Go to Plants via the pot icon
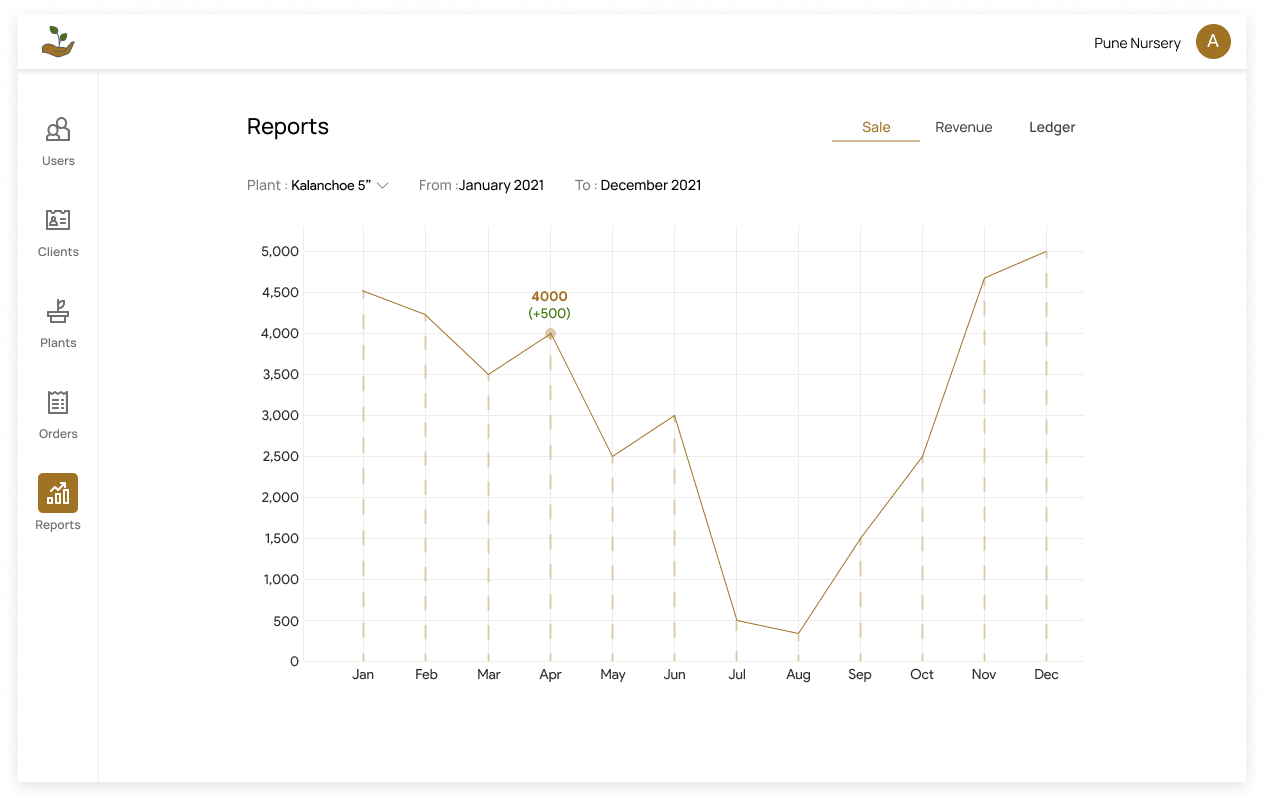 point(58,312)
